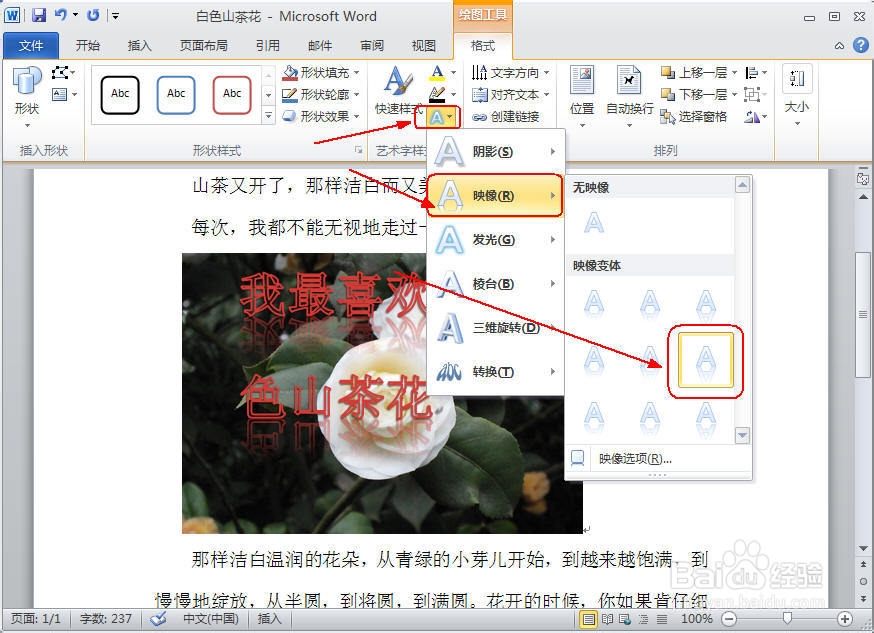Switch to the View (视图) tab
This screenshot has width=874, height=633.
click(424, 46)
